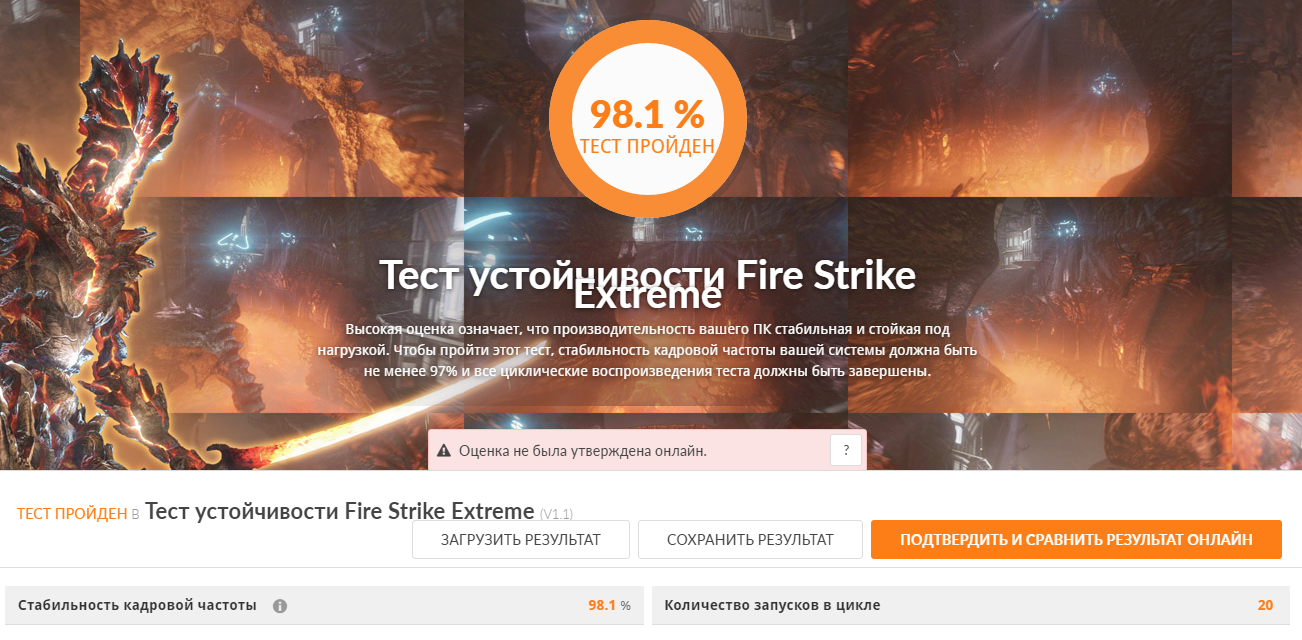Click ПОДТВЕРДИТЬ И СРАВНИТЬ РЕЗУЛЬТАТ ОНЛАЙН
Screen dimensions: 1302x640
[x=1076, y=539]
